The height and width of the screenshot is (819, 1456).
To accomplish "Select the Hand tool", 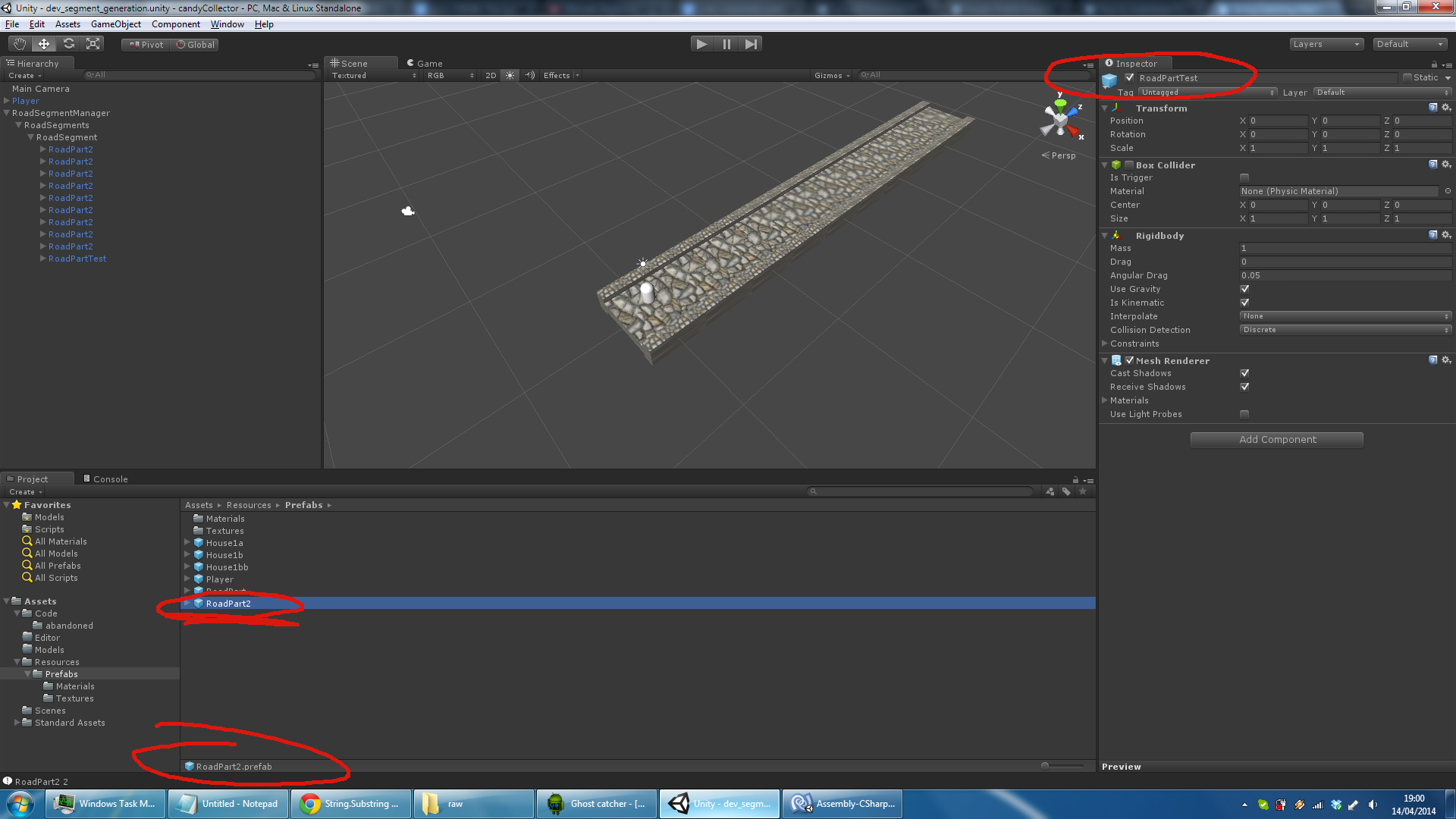I will tap(20, 44).
